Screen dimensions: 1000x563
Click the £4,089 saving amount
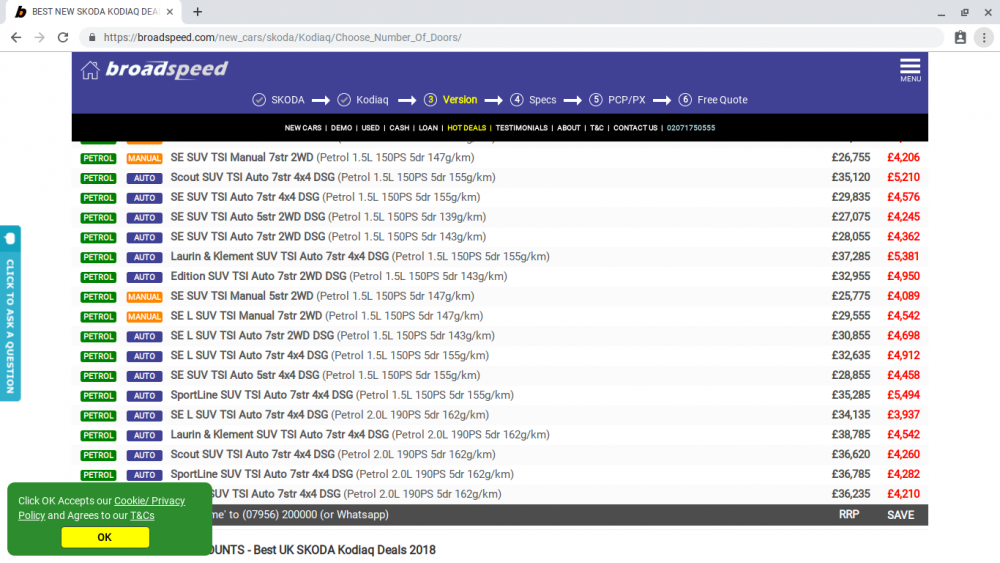point(903,296)
